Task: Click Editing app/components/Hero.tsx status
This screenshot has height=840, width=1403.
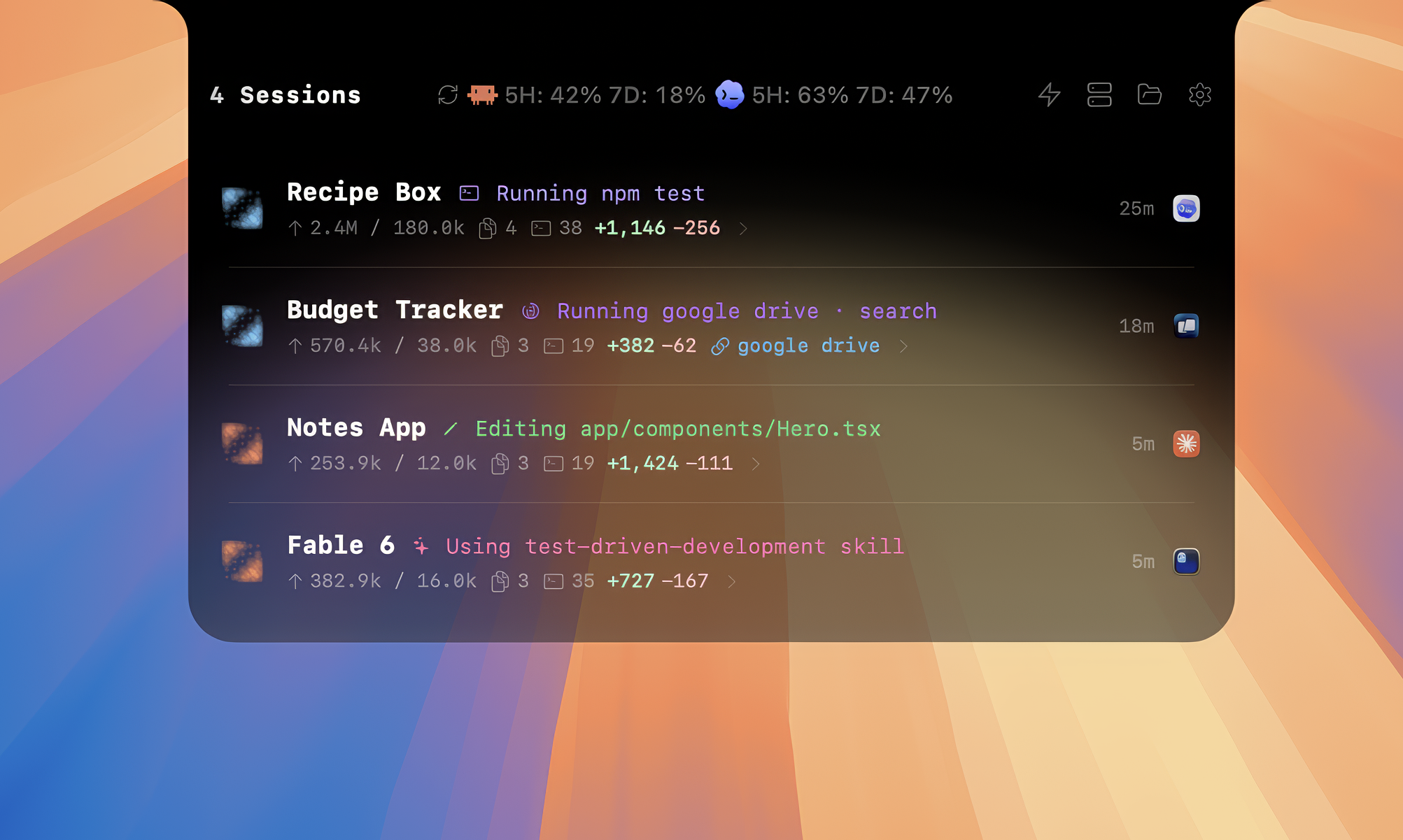Action: tap(678, 429)
